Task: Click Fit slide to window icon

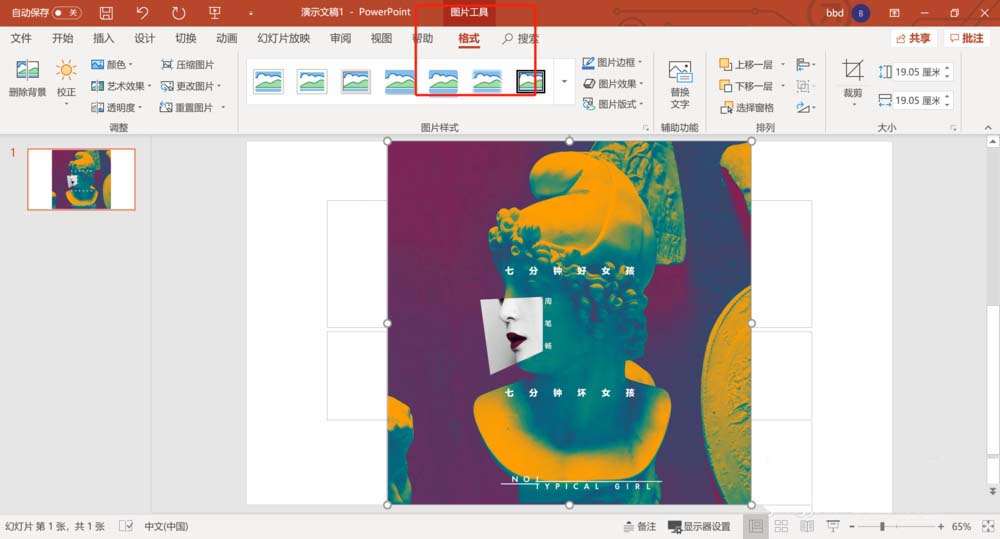Action: tap(988, 526)
